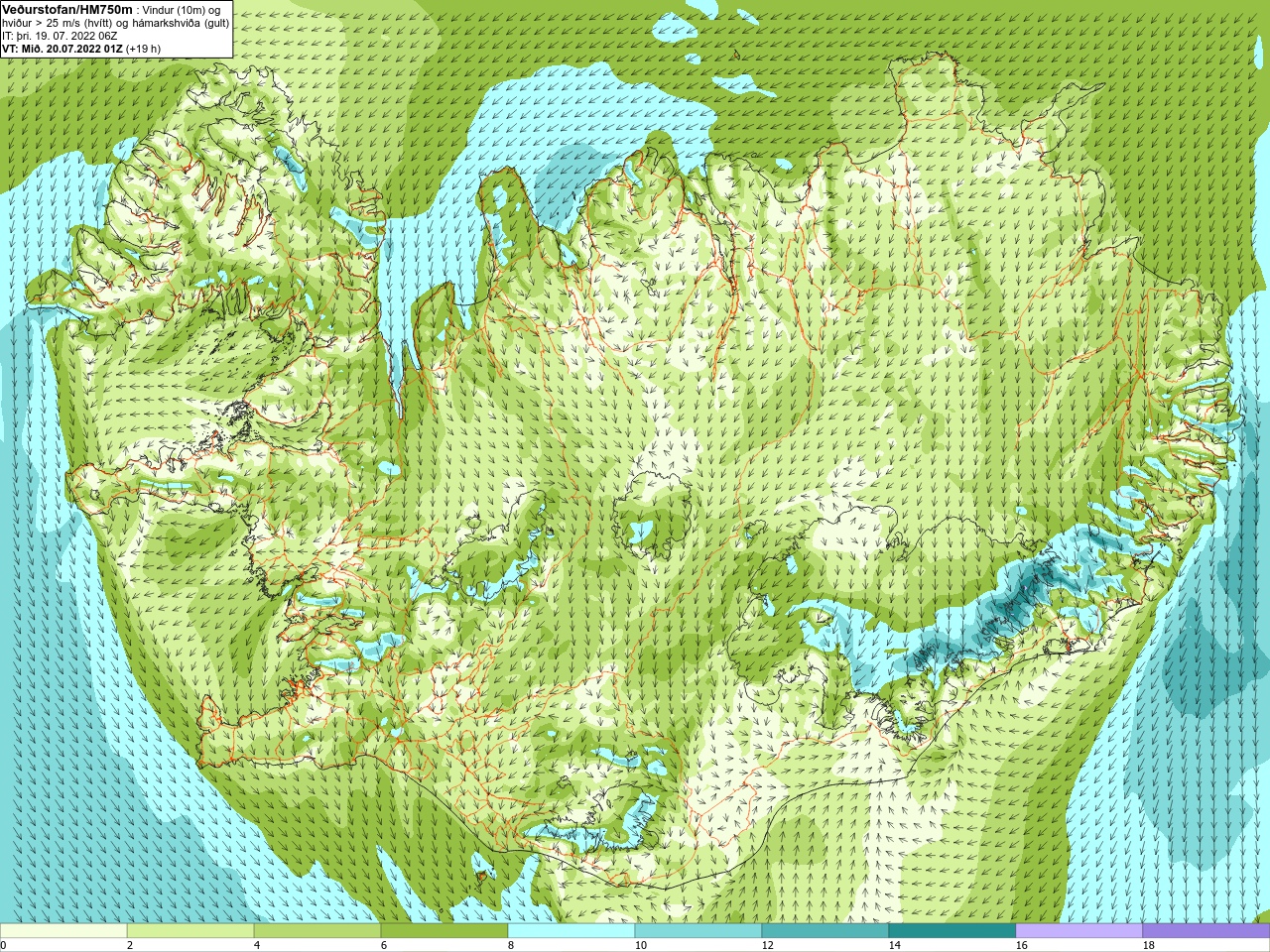1270x952 pixels.
Task: Click the legend scale number 14
Action: click(x=895, y=946)
